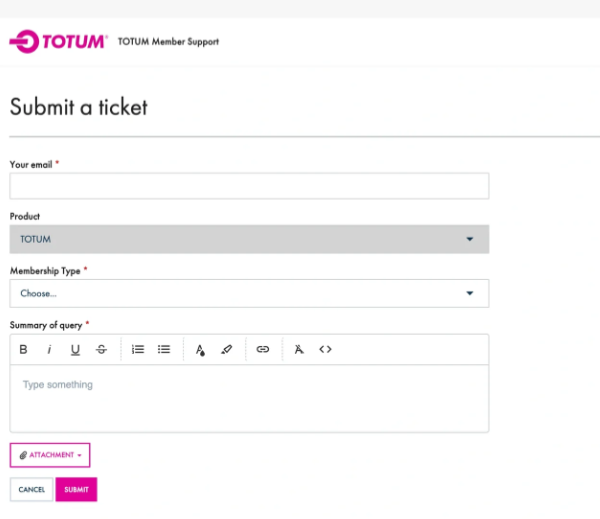This screenshot has width=600, height=519.
Task: Insert a numbered list
Action: coord(138,350)
